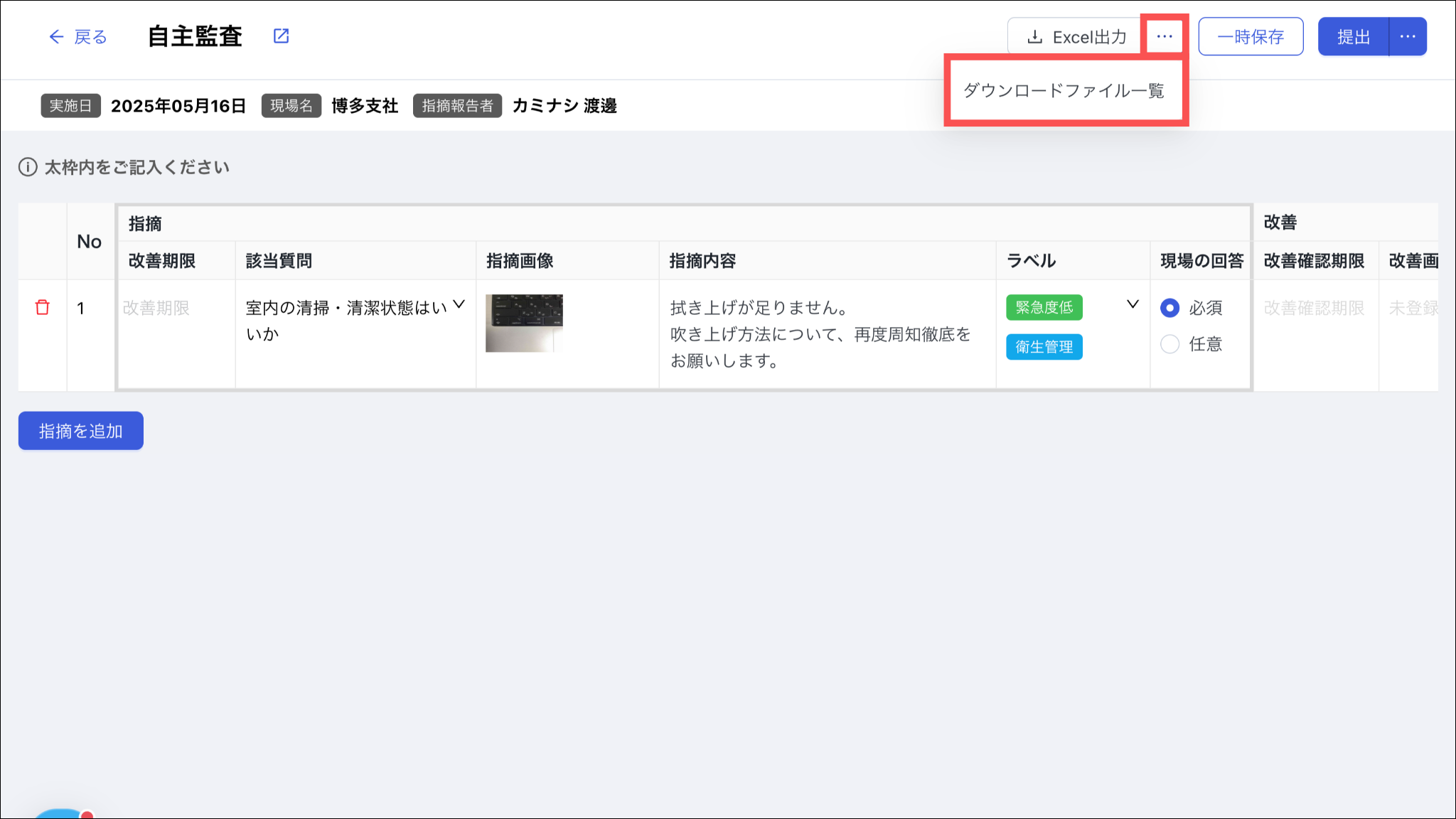Click the blue 衛生管理 label tag
This screenshot has width=1456, height=819.
tap(1044, 347)
